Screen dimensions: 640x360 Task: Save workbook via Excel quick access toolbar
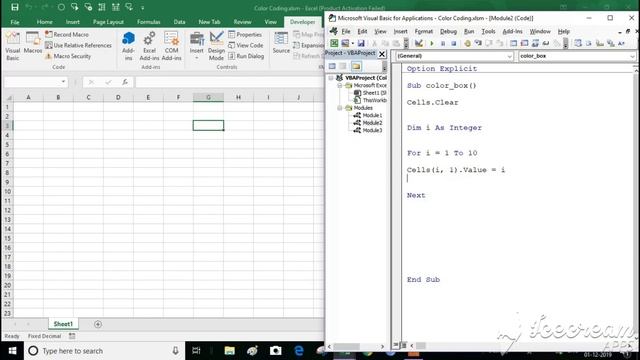pyautogui.click(x=15, y=7)
